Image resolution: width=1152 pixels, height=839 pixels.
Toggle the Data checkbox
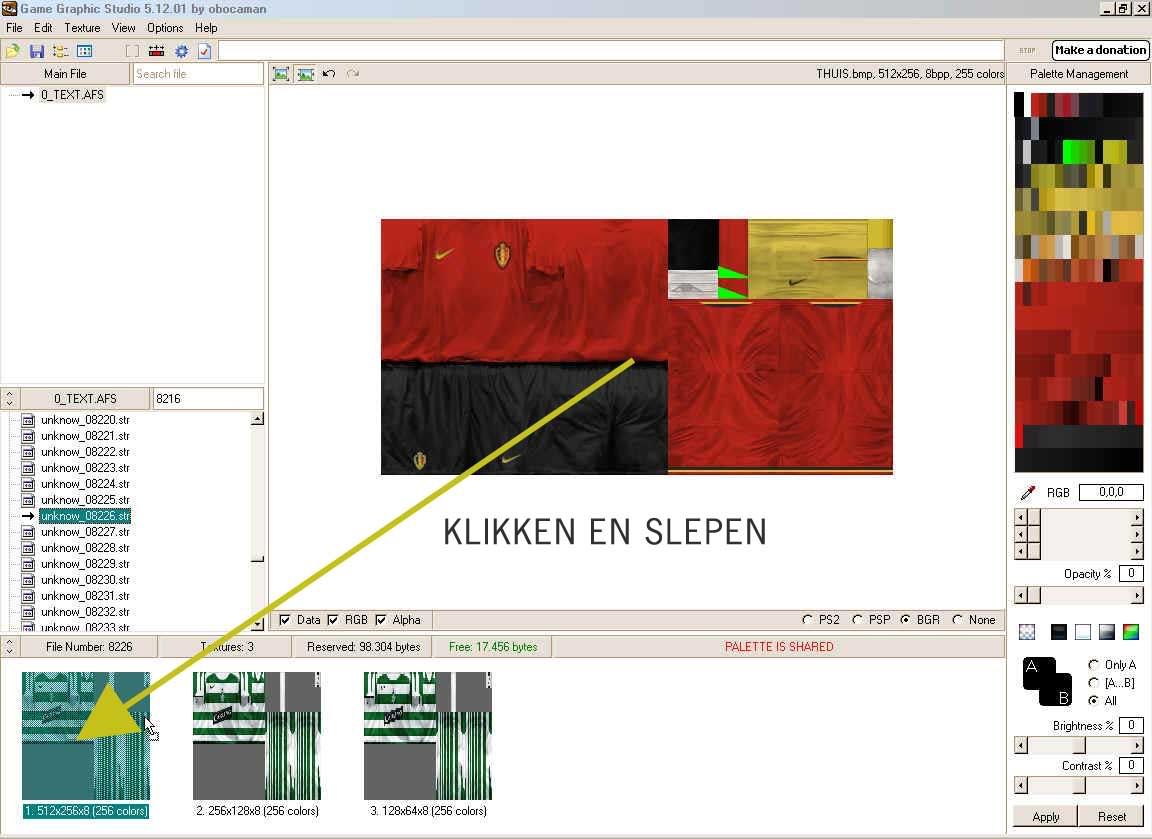point(285,620)
